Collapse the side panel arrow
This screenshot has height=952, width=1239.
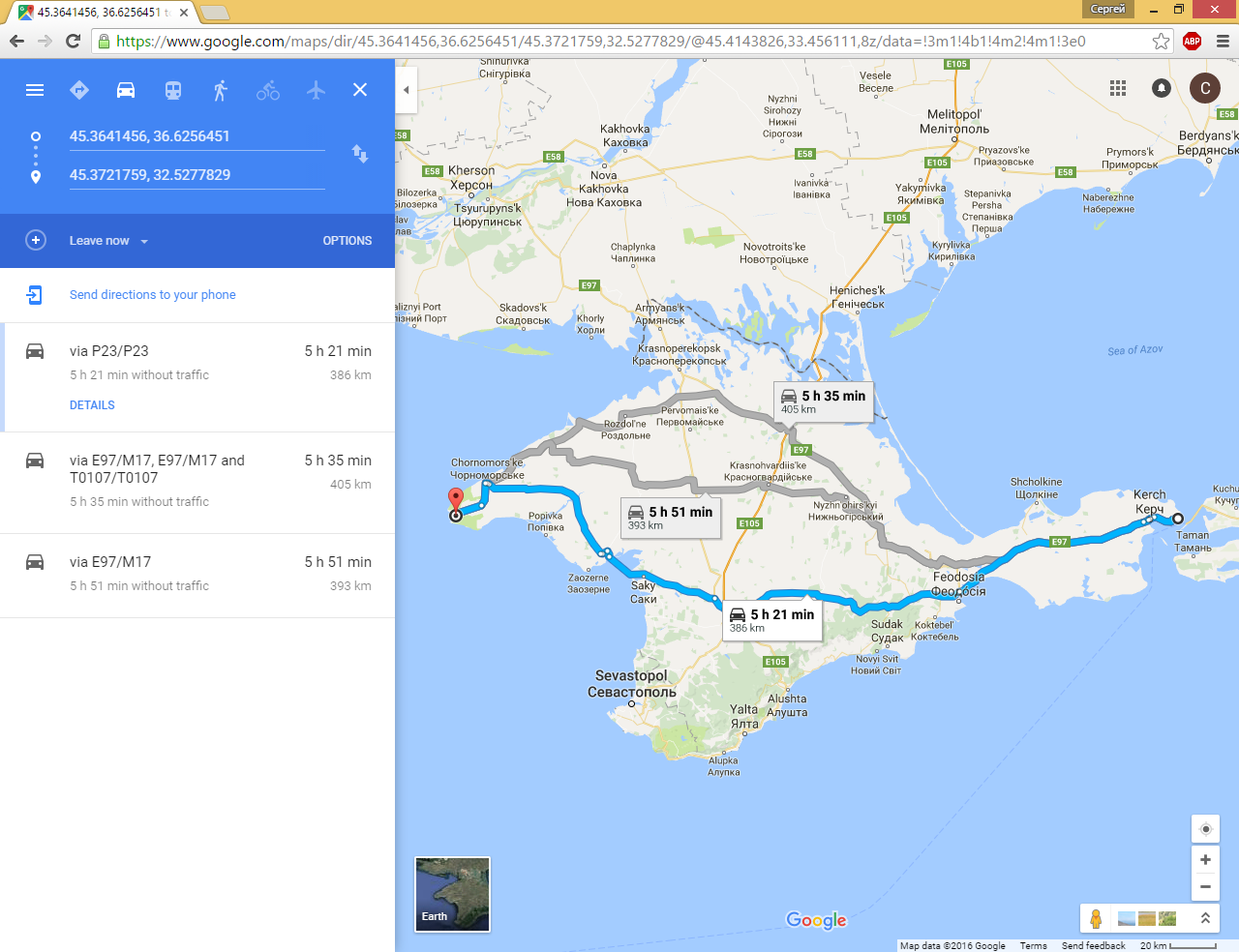point(407,90)
